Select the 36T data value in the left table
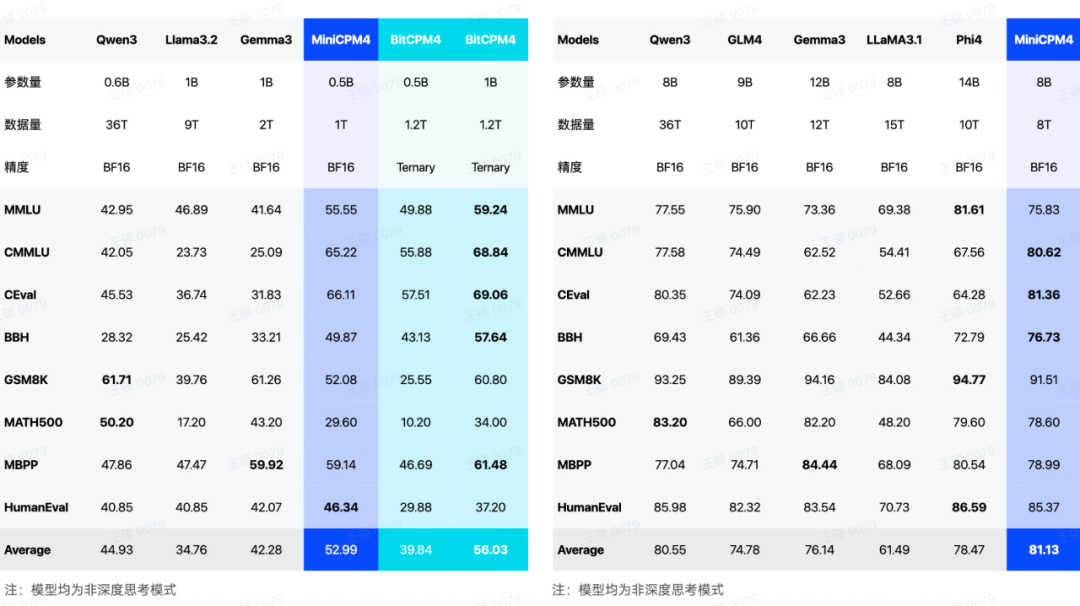Screen dimensions: 1080x606 coord(116,125)
